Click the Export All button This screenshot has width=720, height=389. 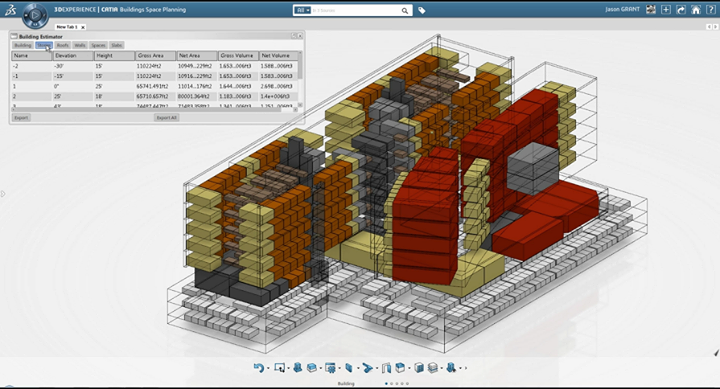tap(166, 118)
